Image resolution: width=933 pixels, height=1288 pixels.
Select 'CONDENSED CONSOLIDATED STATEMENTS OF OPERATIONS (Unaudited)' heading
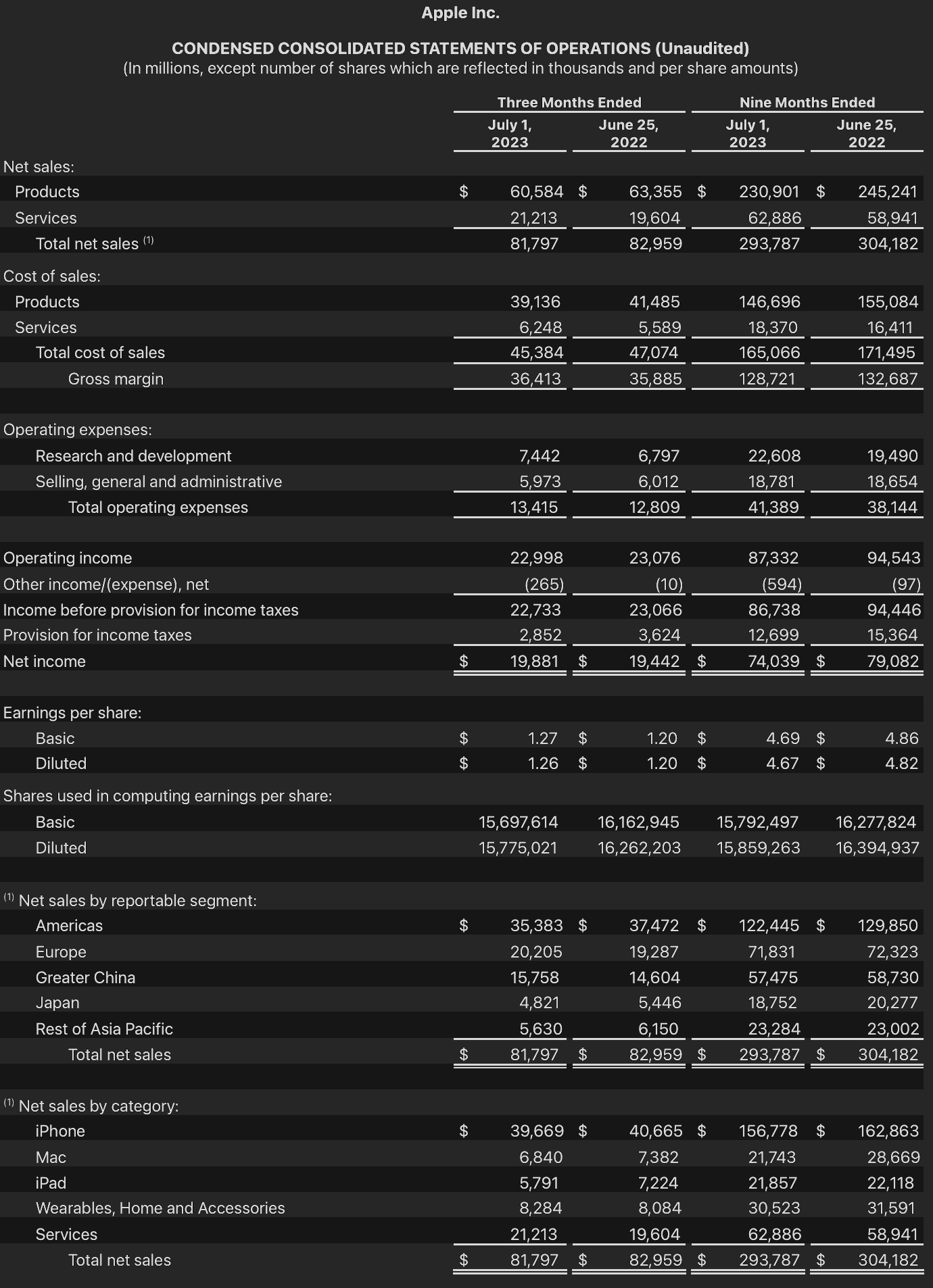tap(460, 49)
